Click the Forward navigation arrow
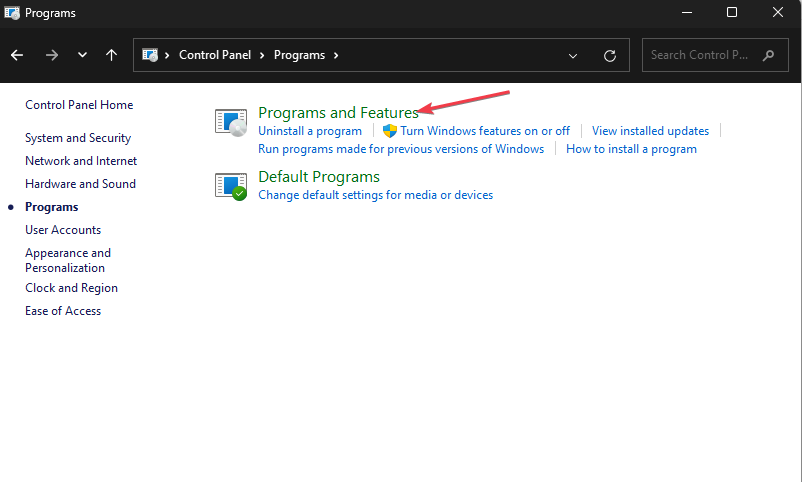 coord(52,55)
